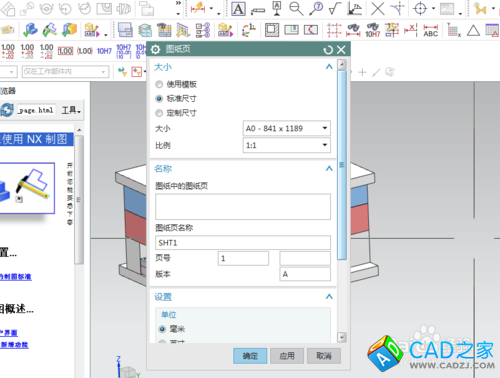Click the datum feature symbol icon

[x=277, y=9]
